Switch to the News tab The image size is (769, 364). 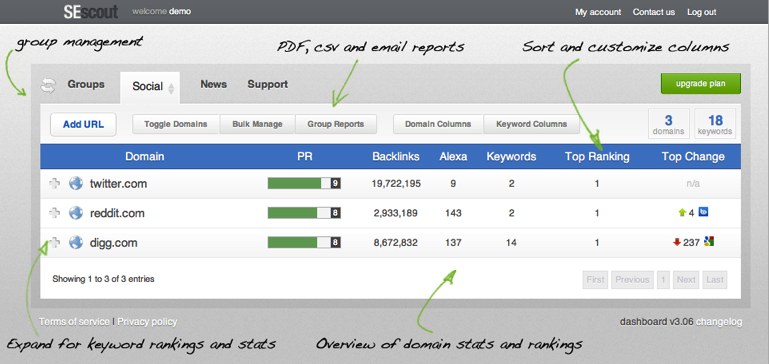coord(213,84)
